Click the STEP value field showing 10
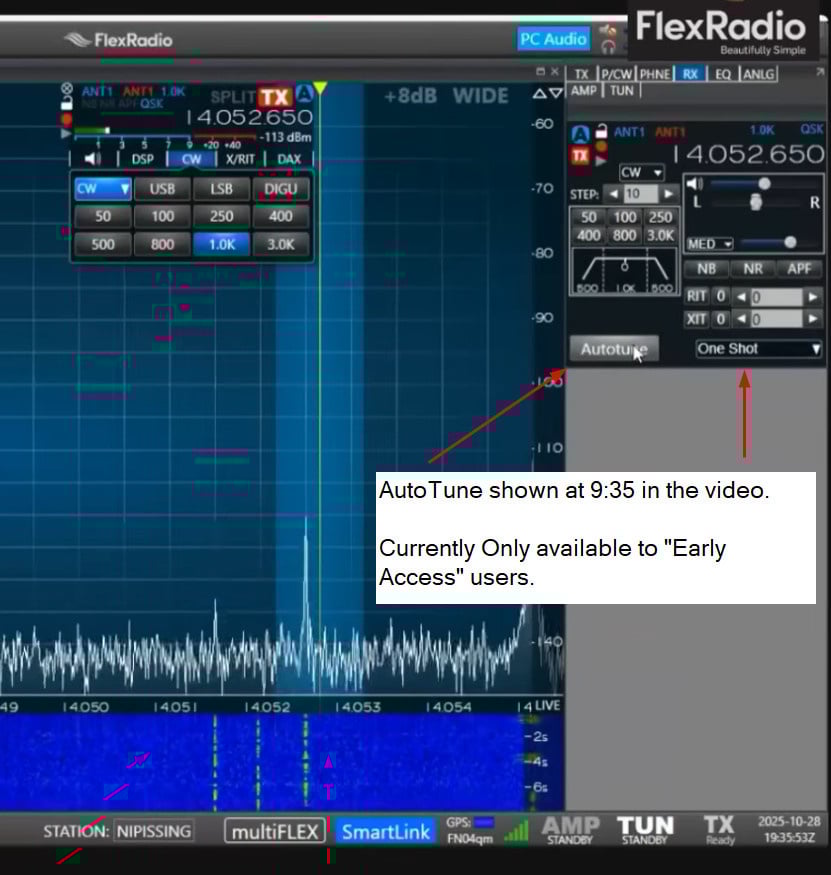831x875 pixels. pos(641,194)
